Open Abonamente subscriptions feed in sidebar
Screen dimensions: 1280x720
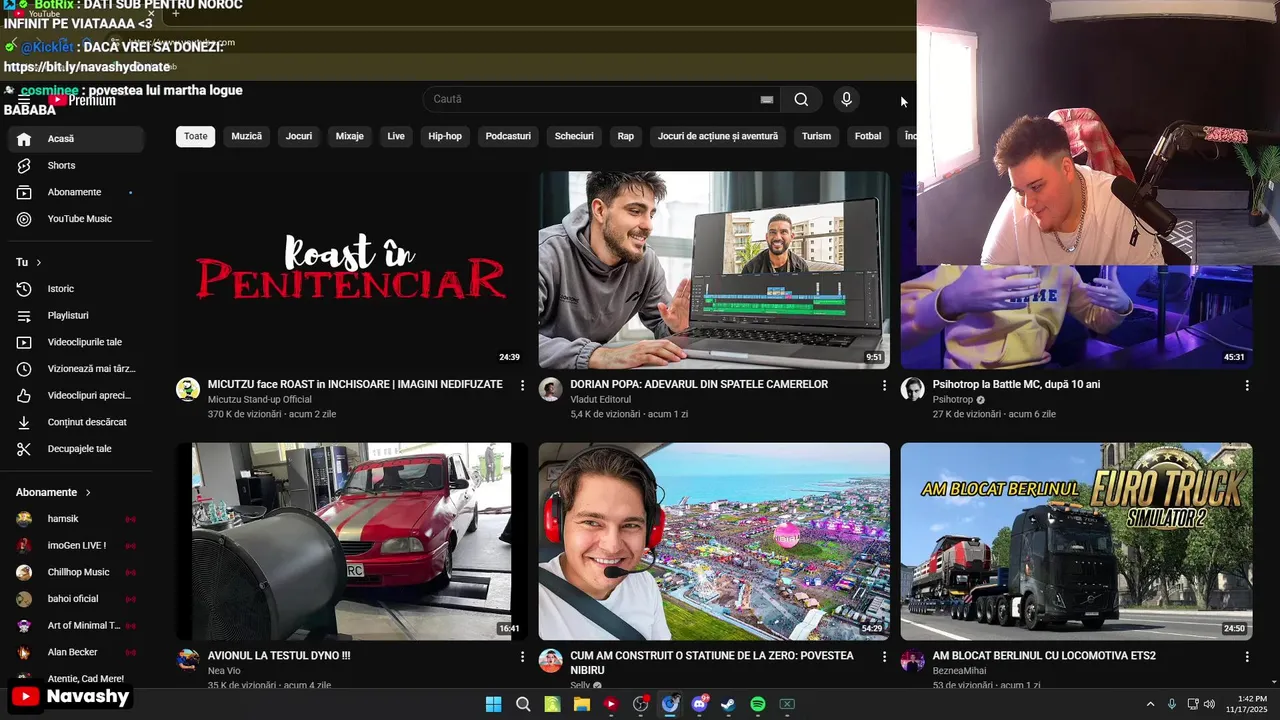point(76,192)
